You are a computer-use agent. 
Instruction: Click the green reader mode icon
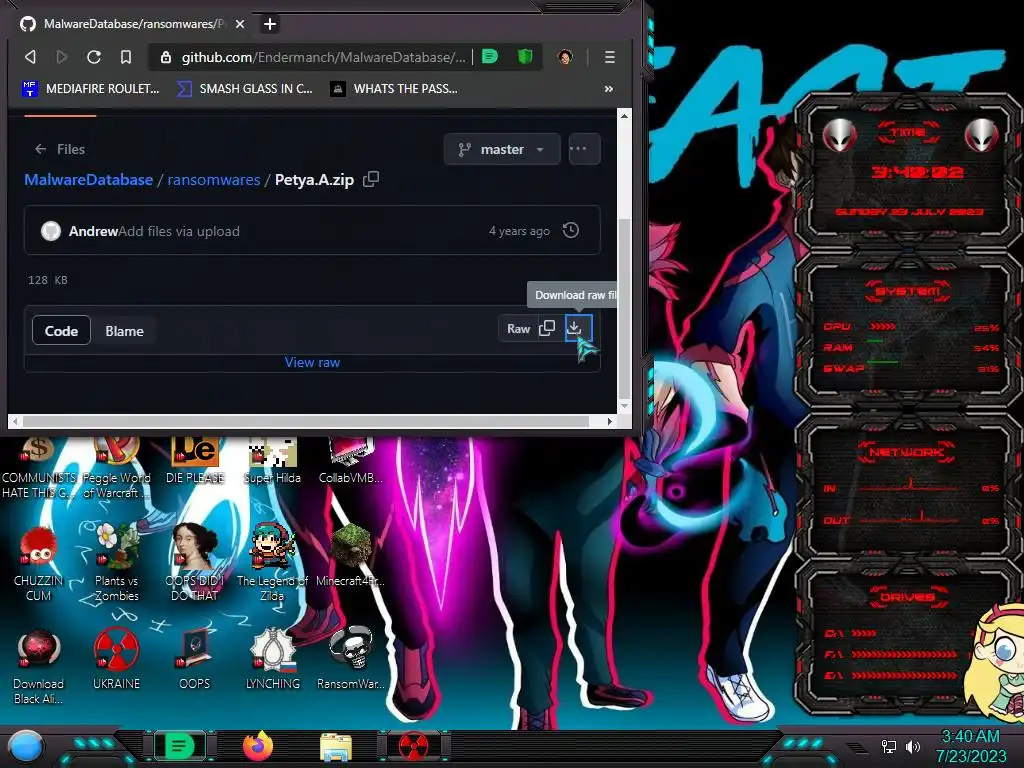[x=490, y=57]
